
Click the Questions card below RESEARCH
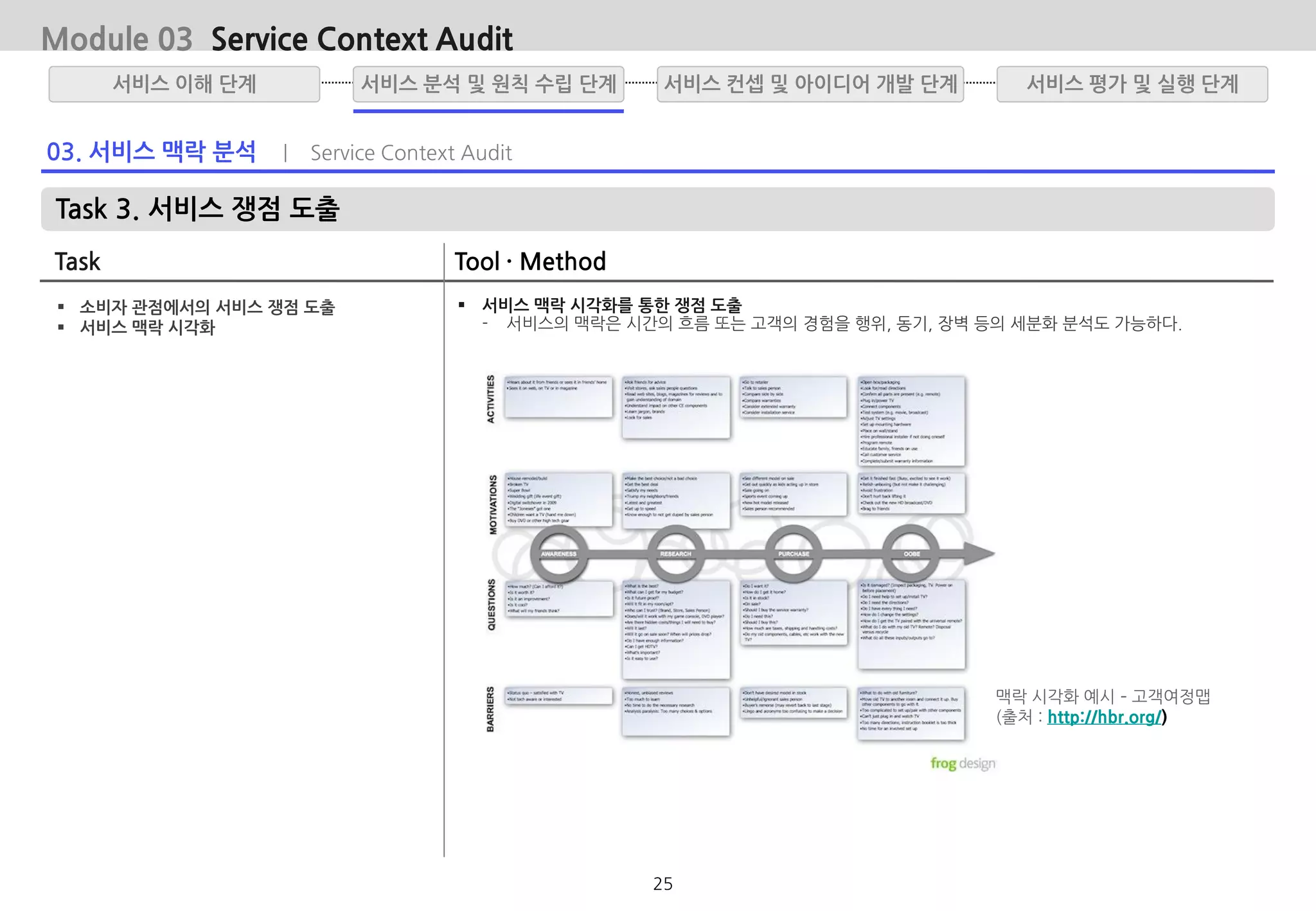click(x=676, y=630)
